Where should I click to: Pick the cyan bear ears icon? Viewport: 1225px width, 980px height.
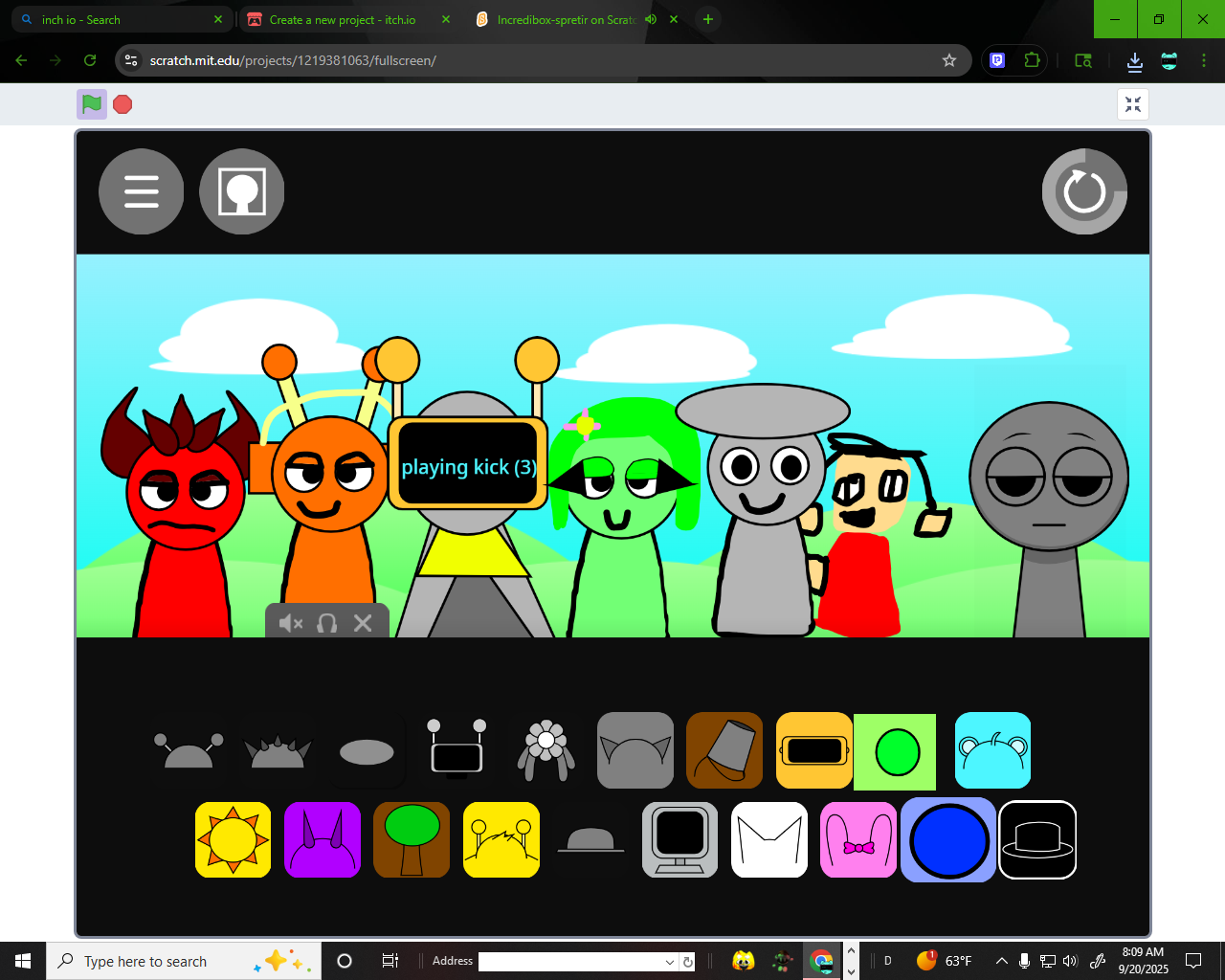click(x=993, y=750)
